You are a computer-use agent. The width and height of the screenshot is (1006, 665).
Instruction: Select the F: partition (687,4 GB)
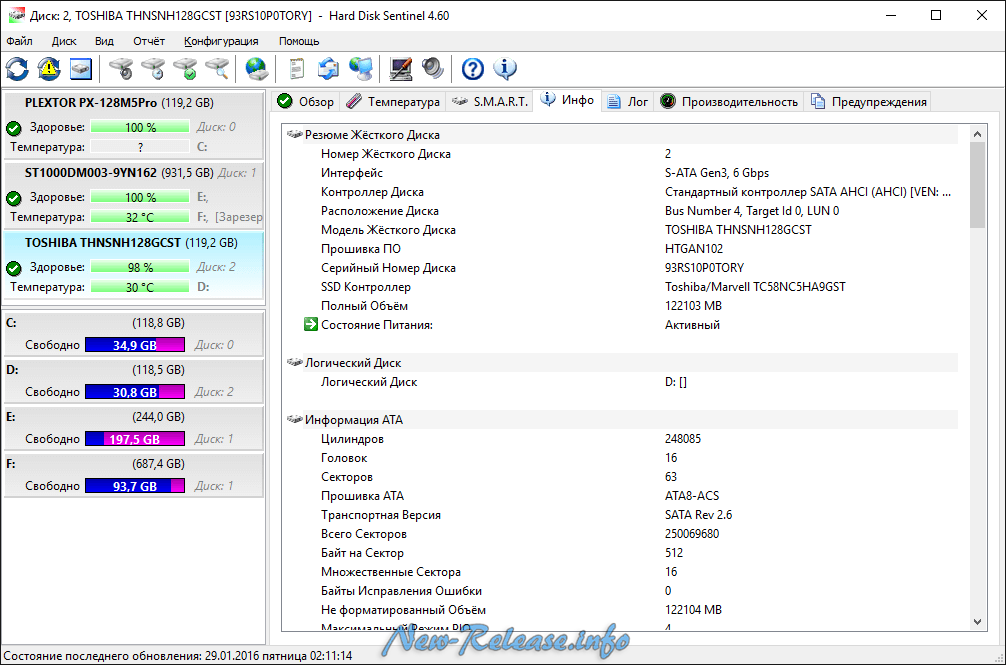(133, 475)
